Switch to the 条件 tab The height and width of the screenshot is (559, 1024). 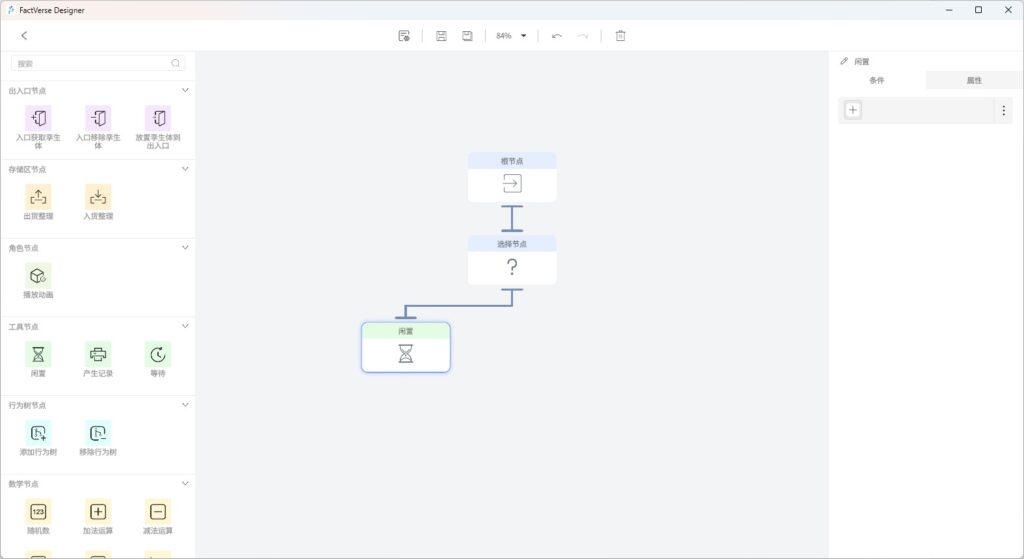coord(877,80)
